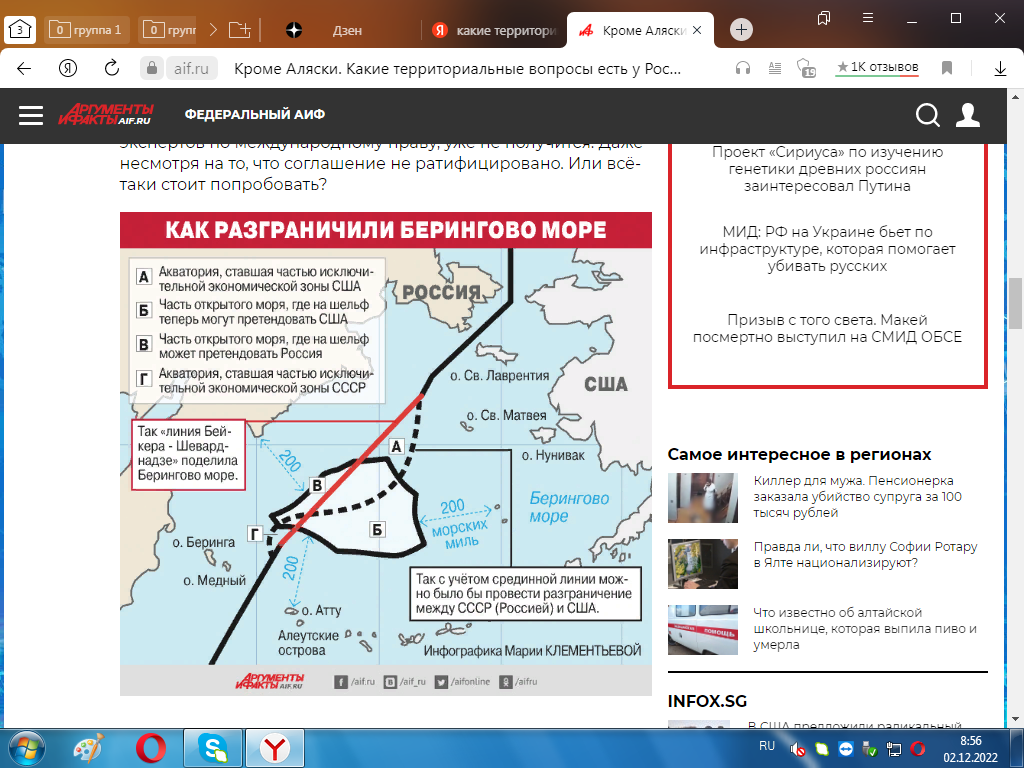
Task: Open Yandex home via Я button
Action: click(x=68, y=68)
